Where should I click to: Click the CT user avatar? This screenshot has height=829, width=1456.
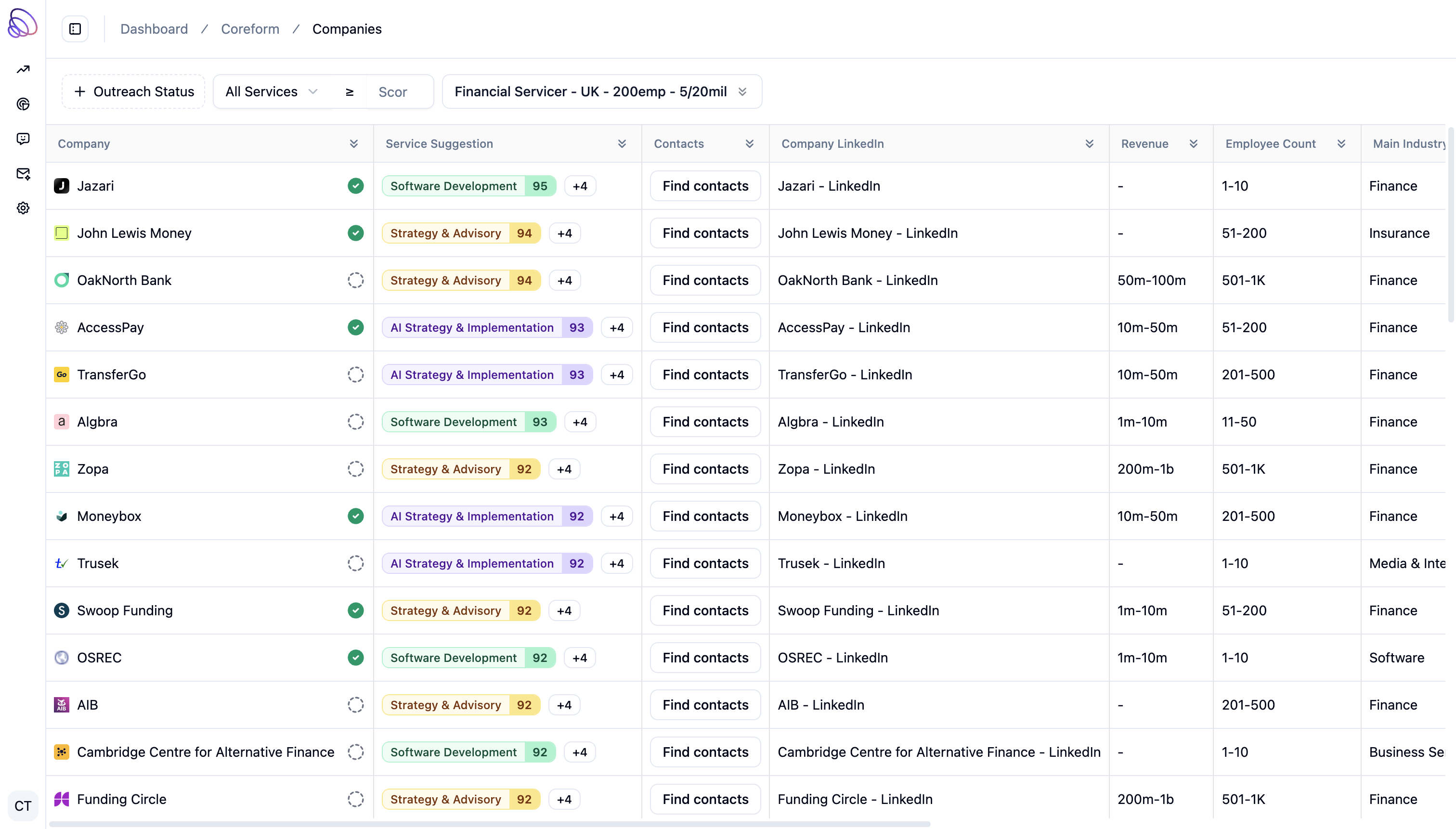point(23,806)
